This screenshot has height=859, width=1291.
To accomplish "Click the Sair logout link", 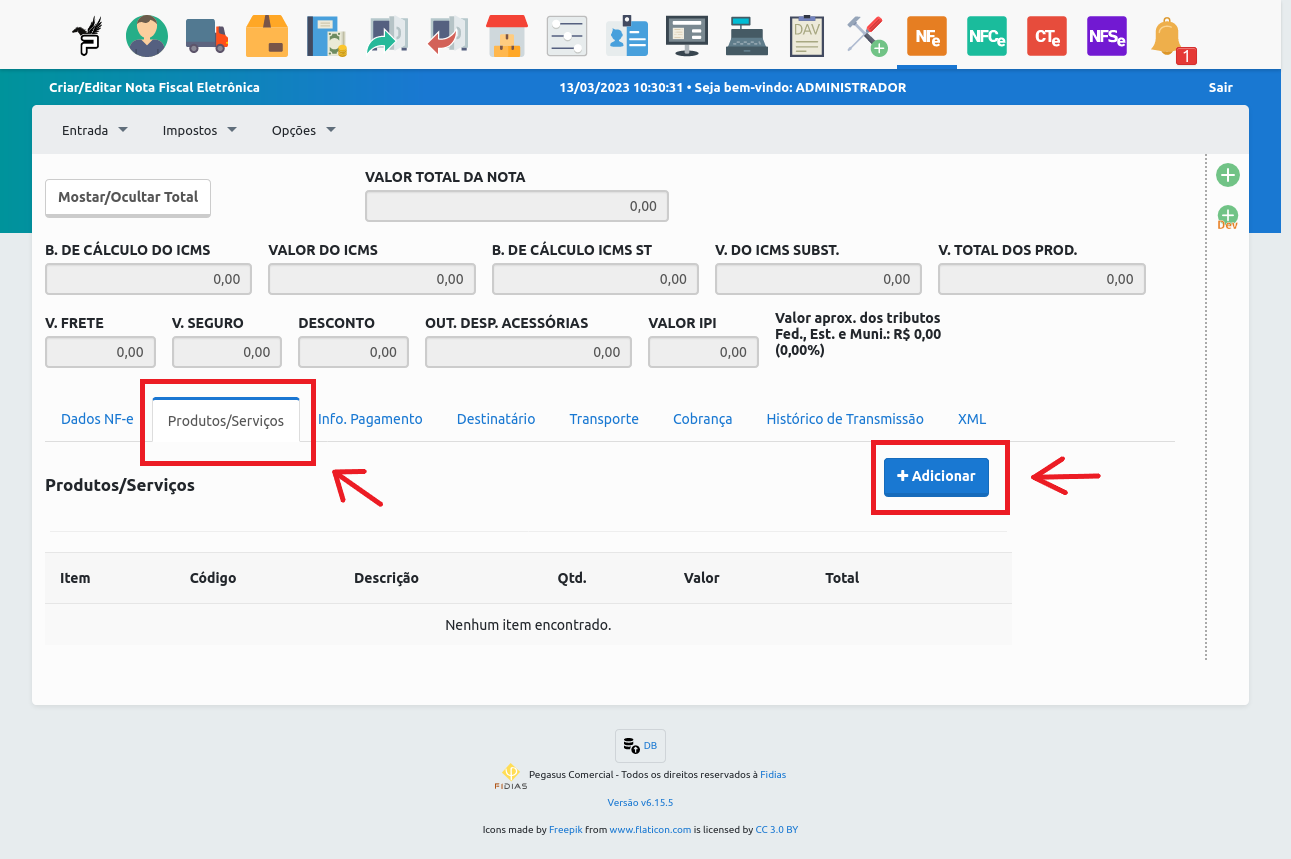I will [1220, 88].
